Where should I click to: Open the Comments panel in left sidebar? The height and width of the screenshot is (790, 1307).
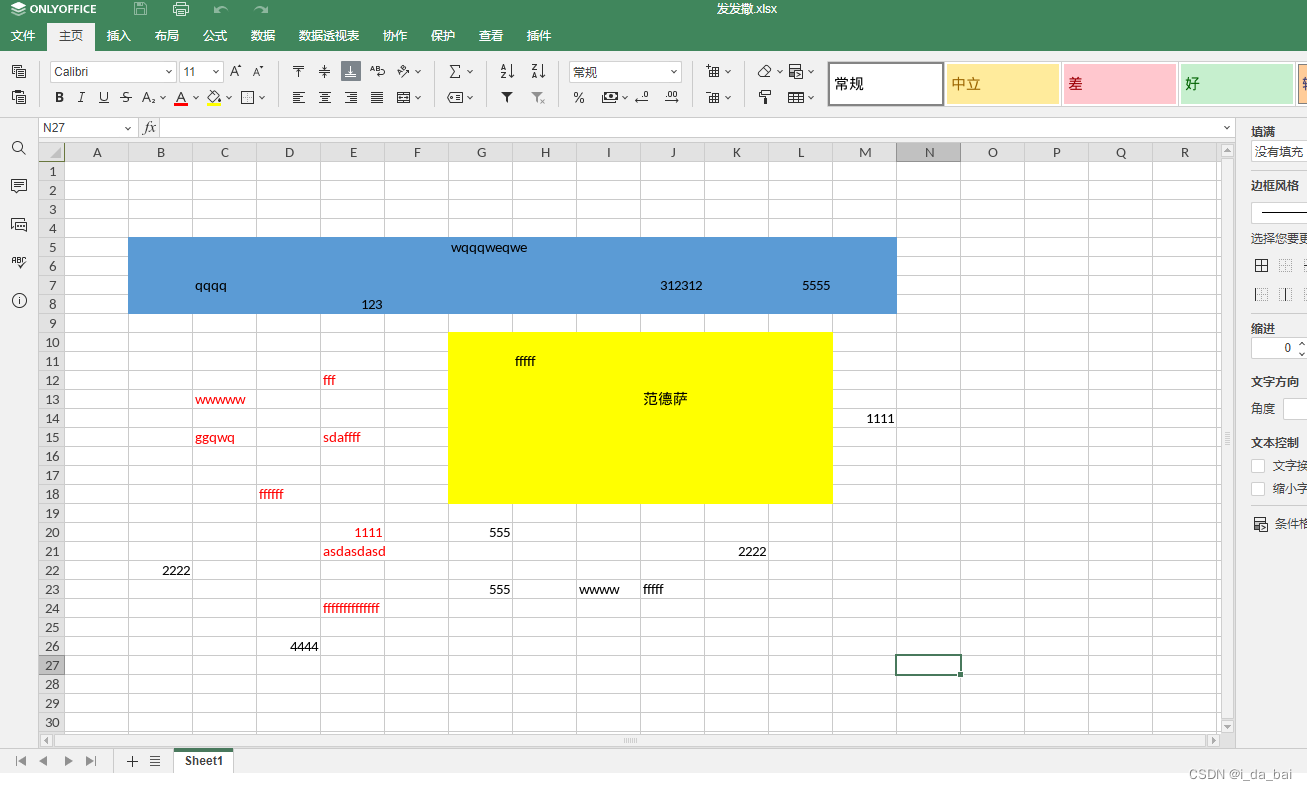(x=19, y=186)
